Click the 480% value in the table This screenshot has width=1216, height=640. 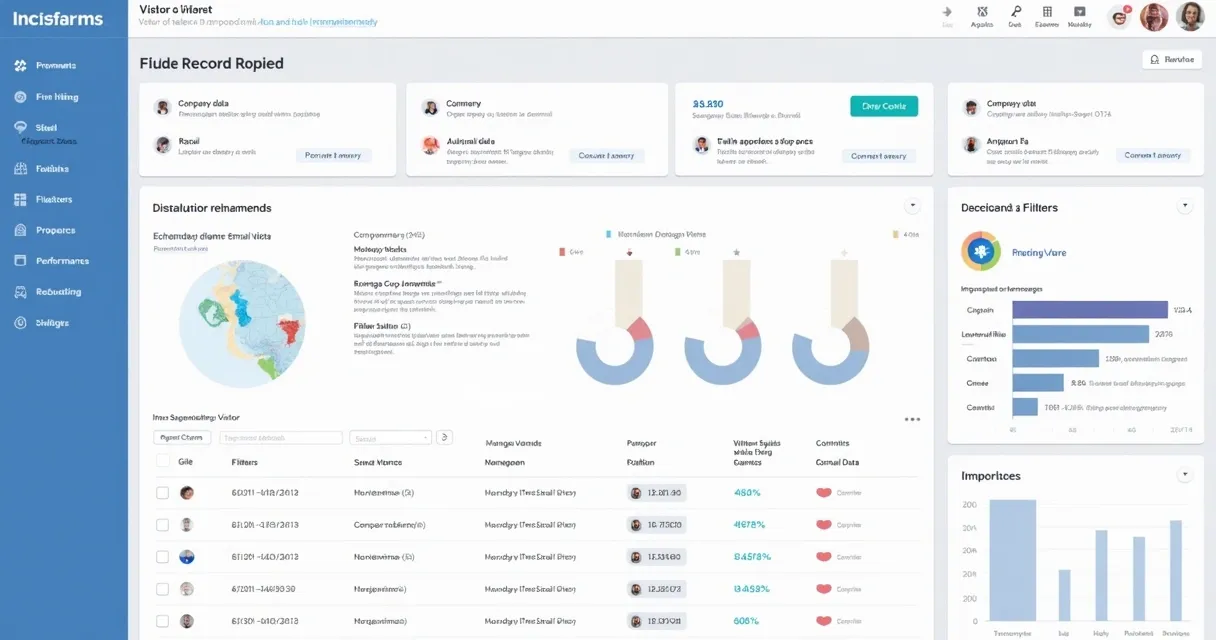(747, 493)
